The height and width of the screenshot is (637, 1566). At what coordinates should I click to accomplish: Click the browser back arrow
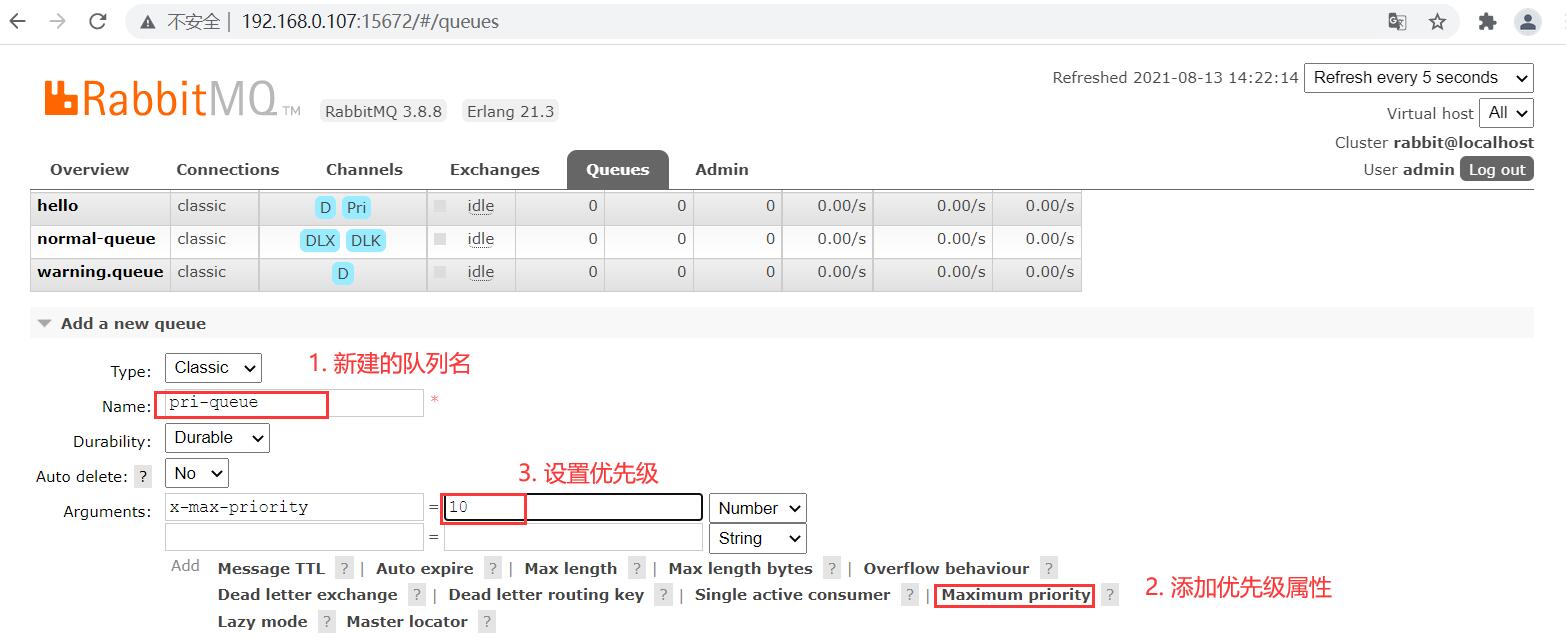point(18,21)
